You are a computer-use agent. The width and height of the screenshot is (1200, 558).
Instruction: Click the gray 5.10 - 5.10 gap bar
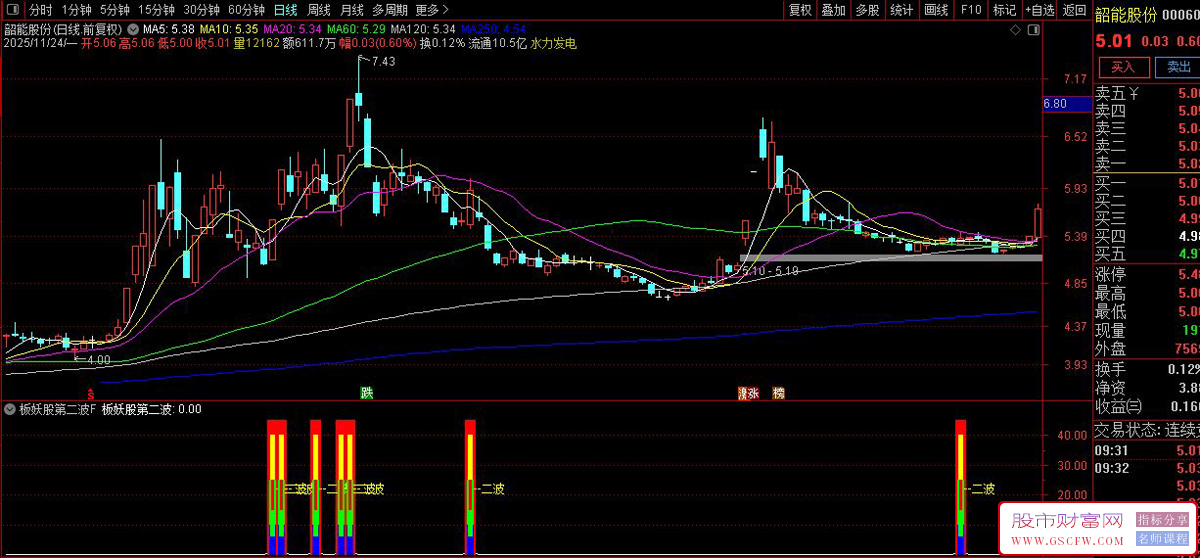pyautogui.click(x=890, y=258)
